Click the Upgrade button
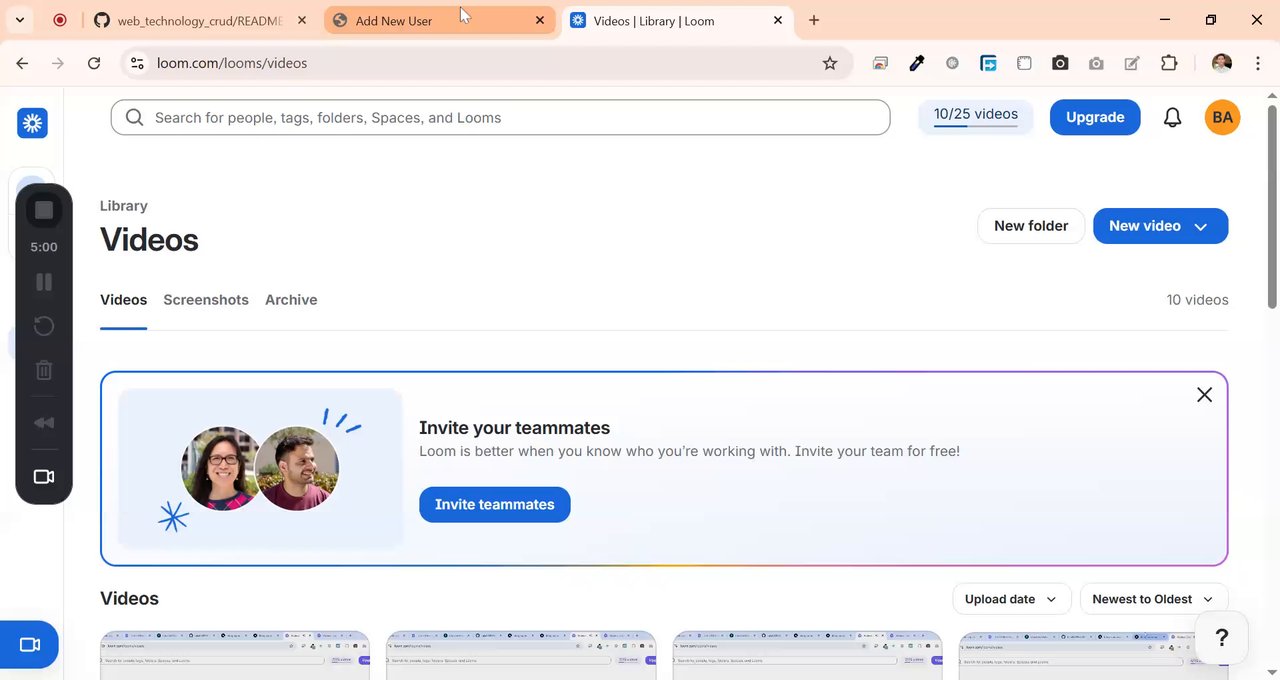Viewport: 1280px width, 680px height. [1095, 117]
